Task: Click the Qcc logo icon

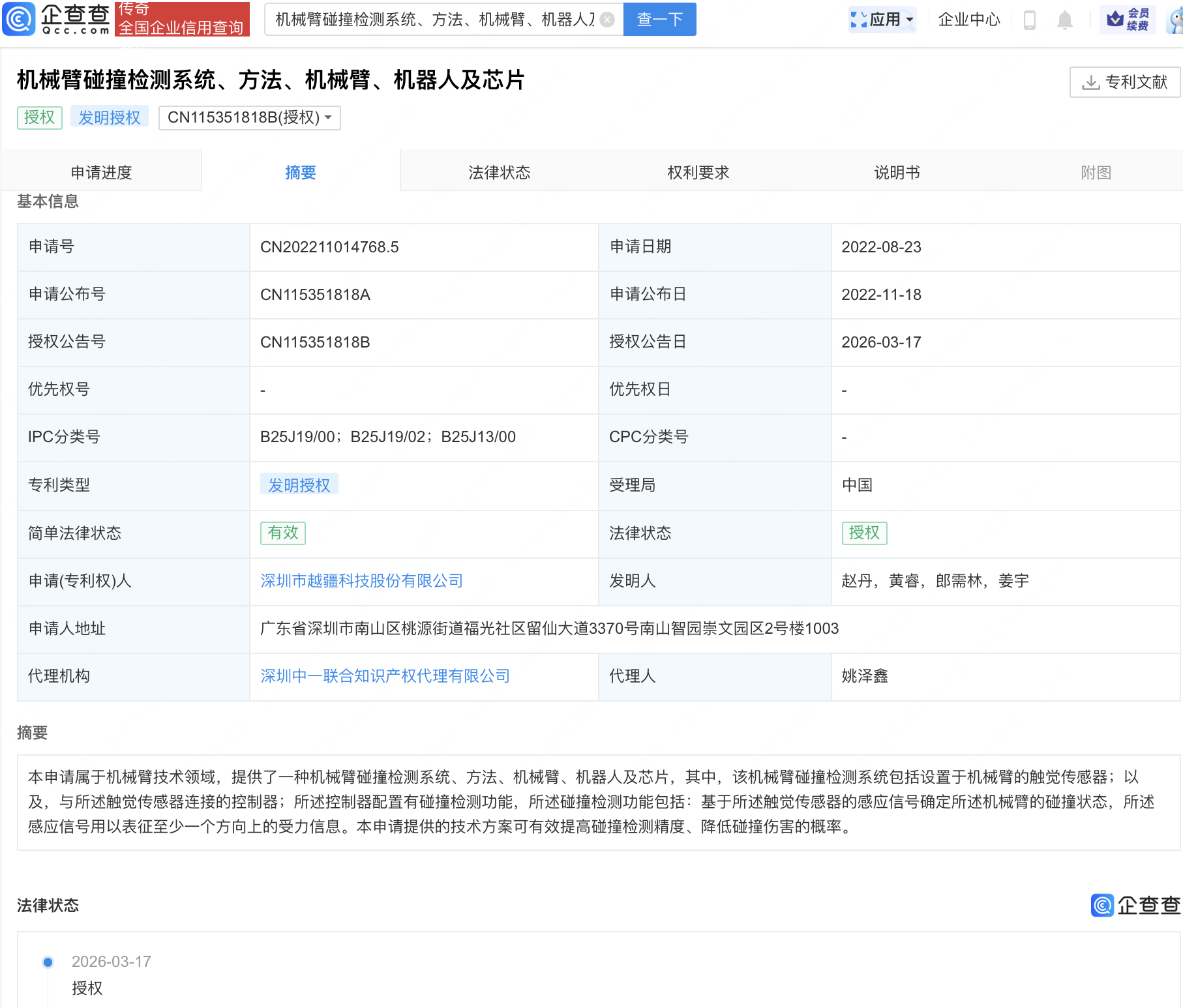Action: pyautogui.click(x=18, y=19)
